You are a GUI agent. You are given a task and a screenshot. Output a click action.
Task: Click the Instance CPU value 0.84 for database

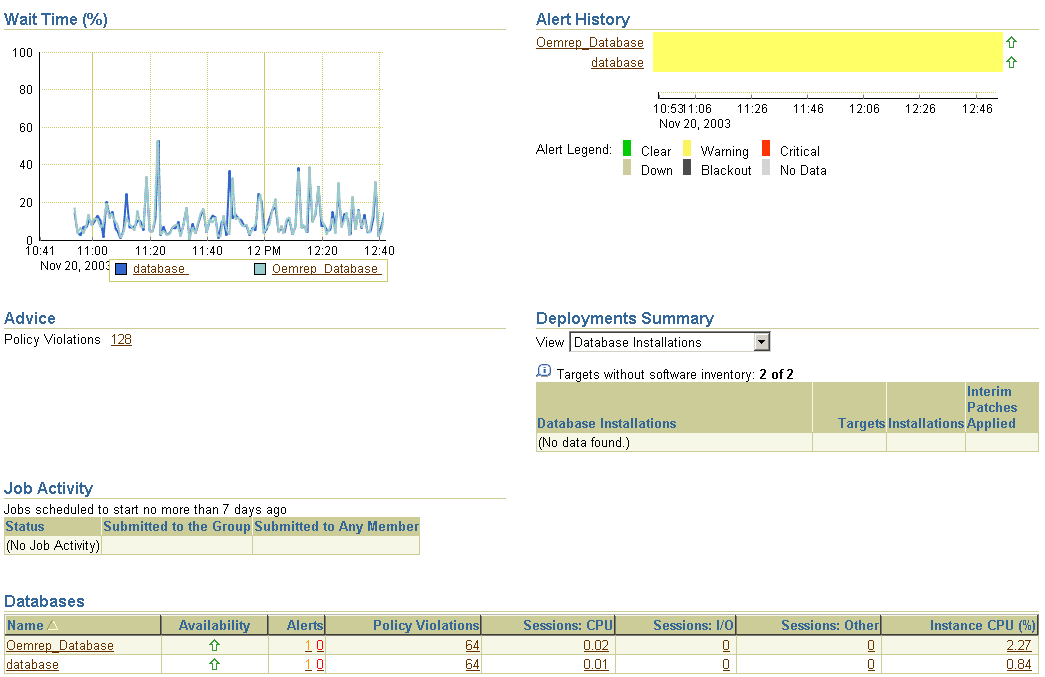(x=1018, y=665)
